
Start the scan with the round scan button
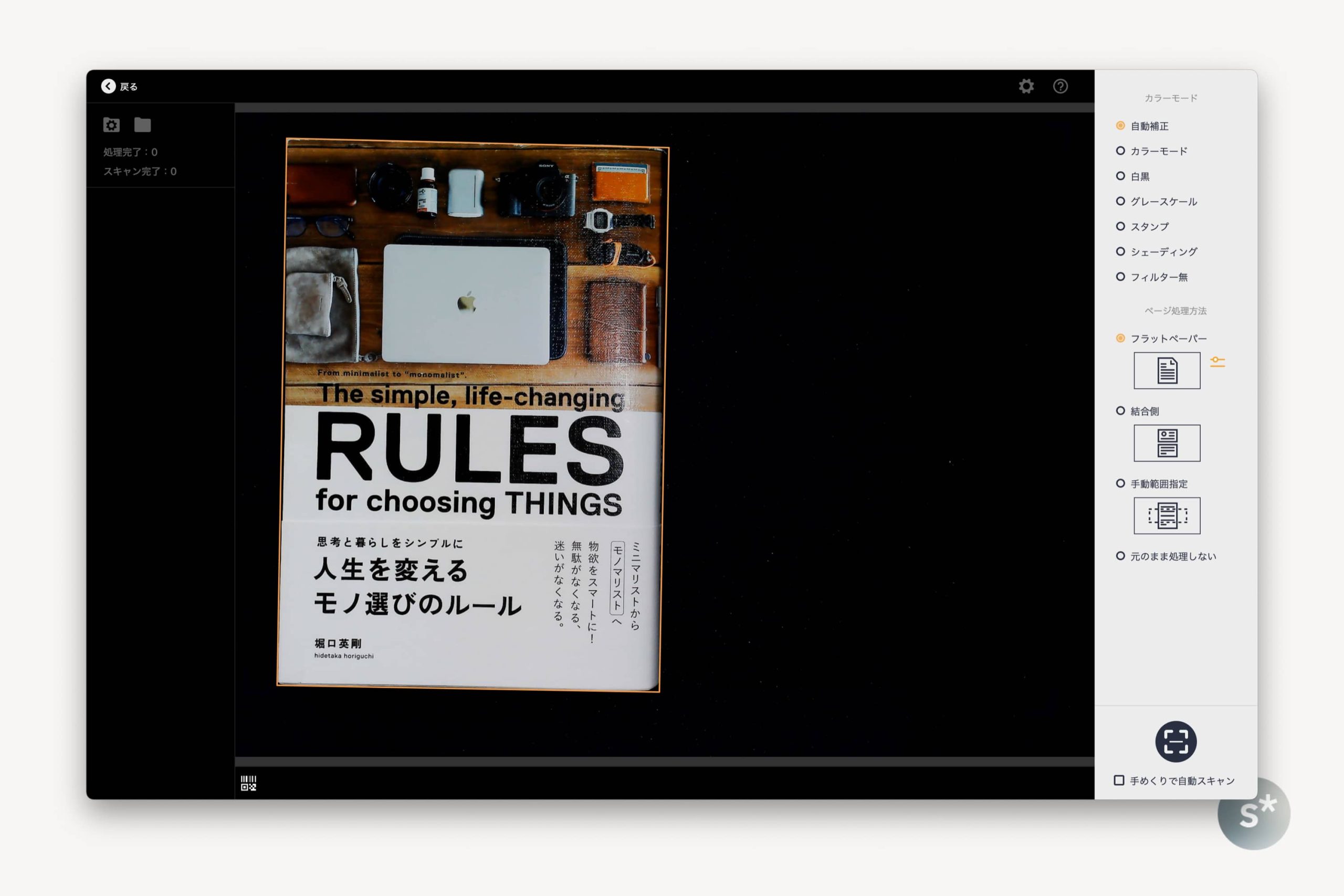(x=1176, y=741)
